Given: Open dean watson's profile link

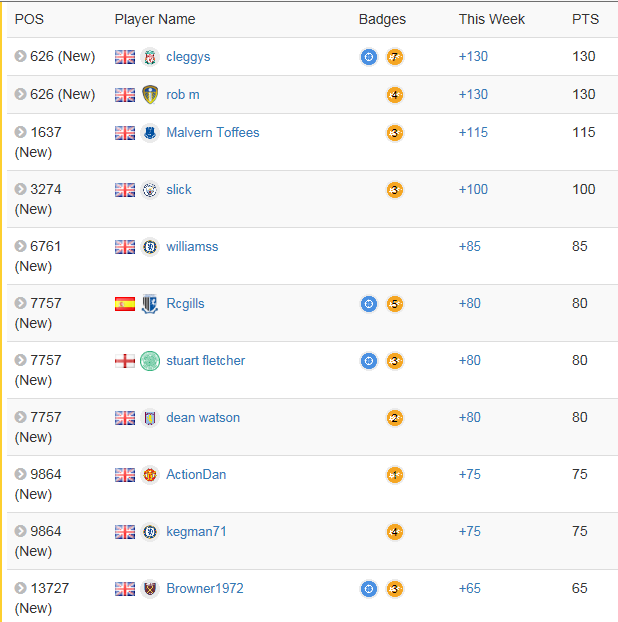Looking at the screenshot, I should click(203, 418).
